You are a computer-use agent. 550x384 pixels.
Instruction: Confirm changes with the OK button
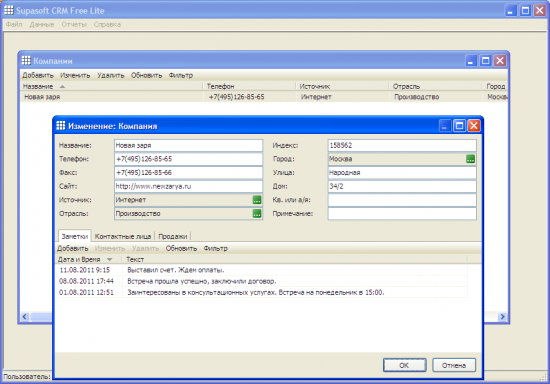pyautogui.click(x=404, y=365)
